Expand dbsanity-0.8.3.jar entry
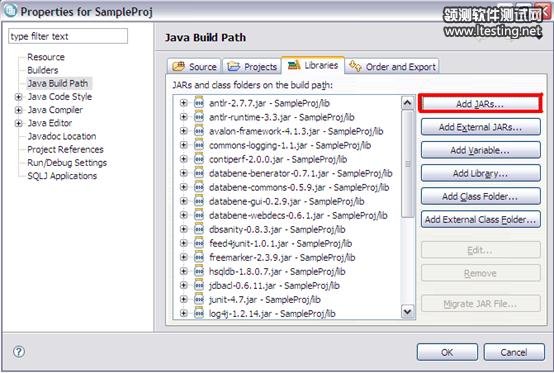Screen dimensions: 554x373 coord(183,229)
